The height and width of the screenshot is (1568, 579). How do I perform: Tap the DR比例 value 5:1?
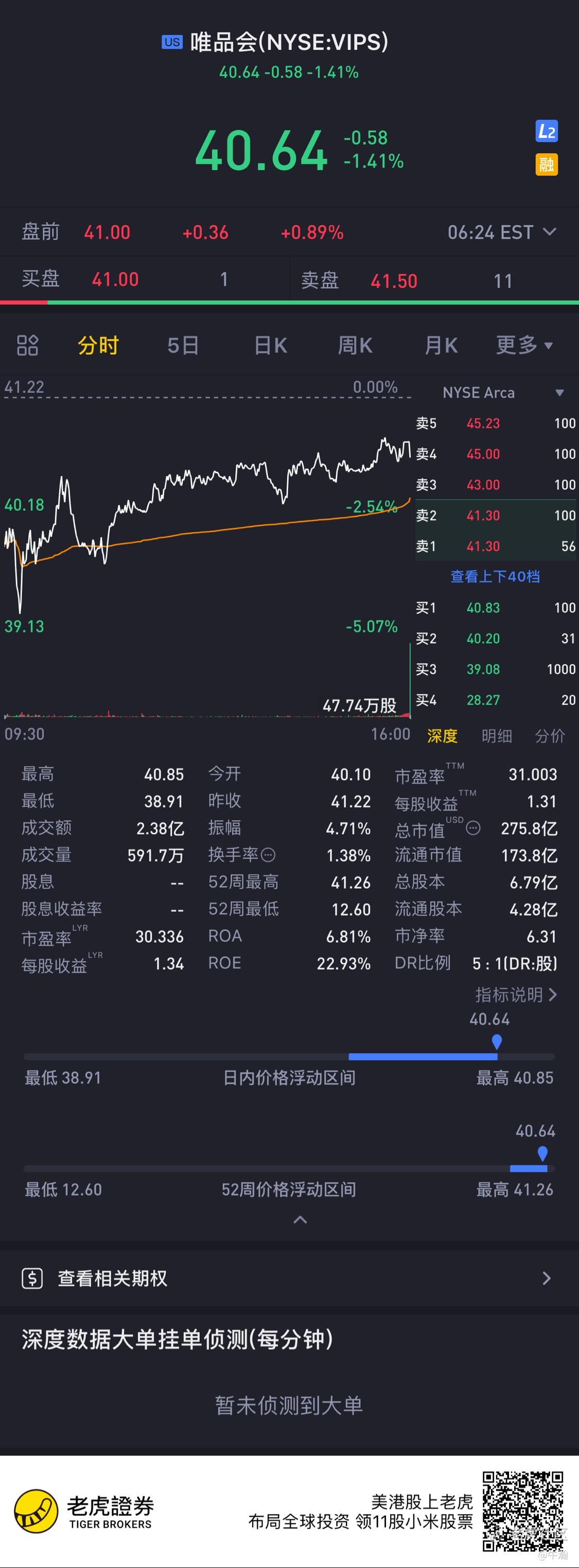tap(515, 964)
